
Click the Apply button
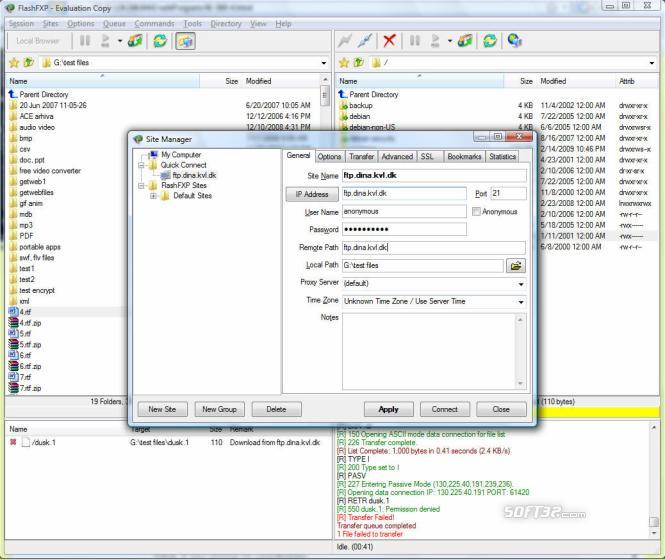(388, 409)
